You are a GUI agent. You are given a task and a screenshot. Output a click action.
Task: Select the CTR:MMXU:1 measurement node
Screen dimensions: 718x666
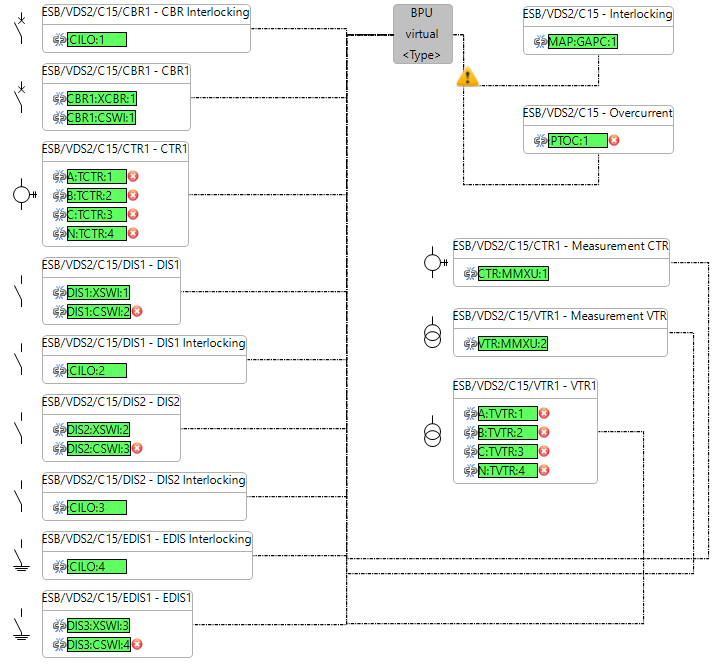pyautogui.click(x=512, y=273)
